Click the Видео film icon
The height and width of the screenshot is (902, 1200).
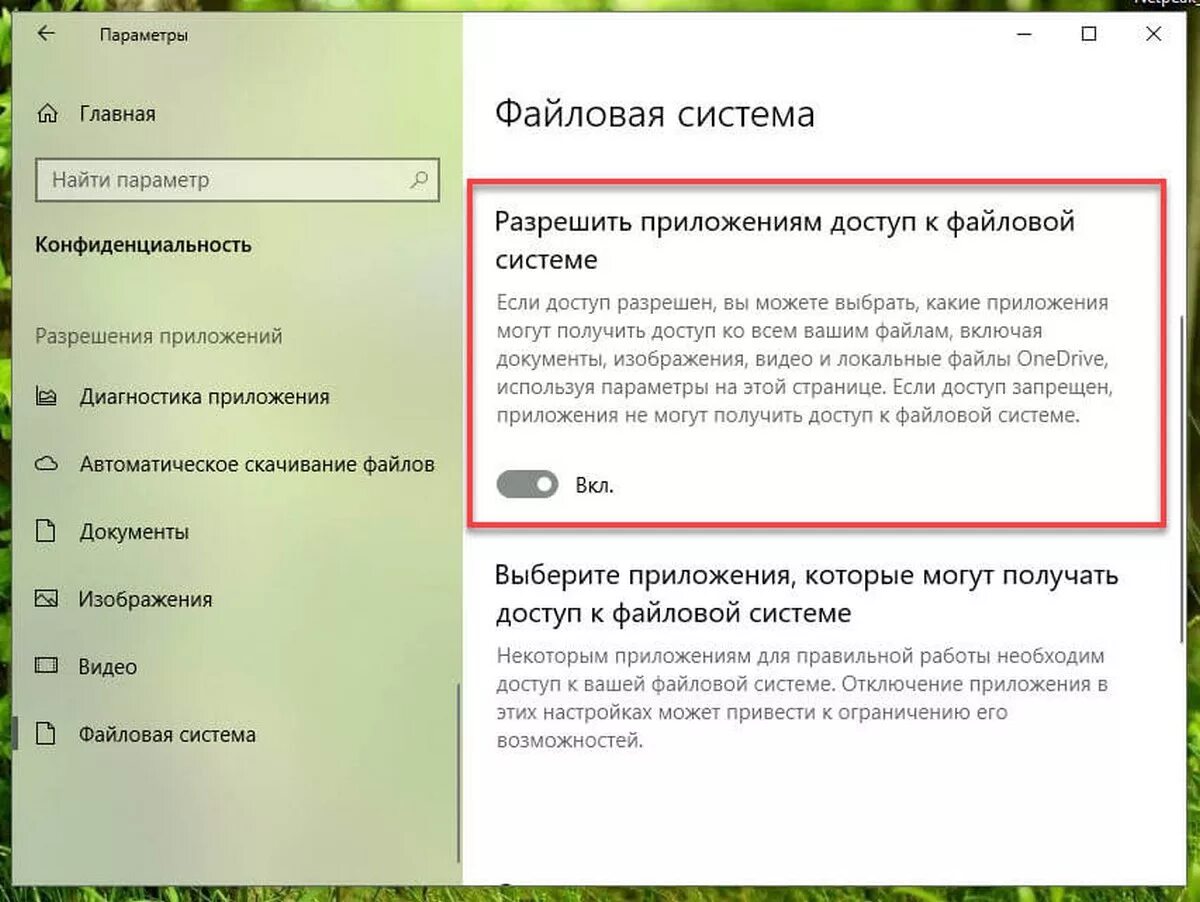point(46,666)
